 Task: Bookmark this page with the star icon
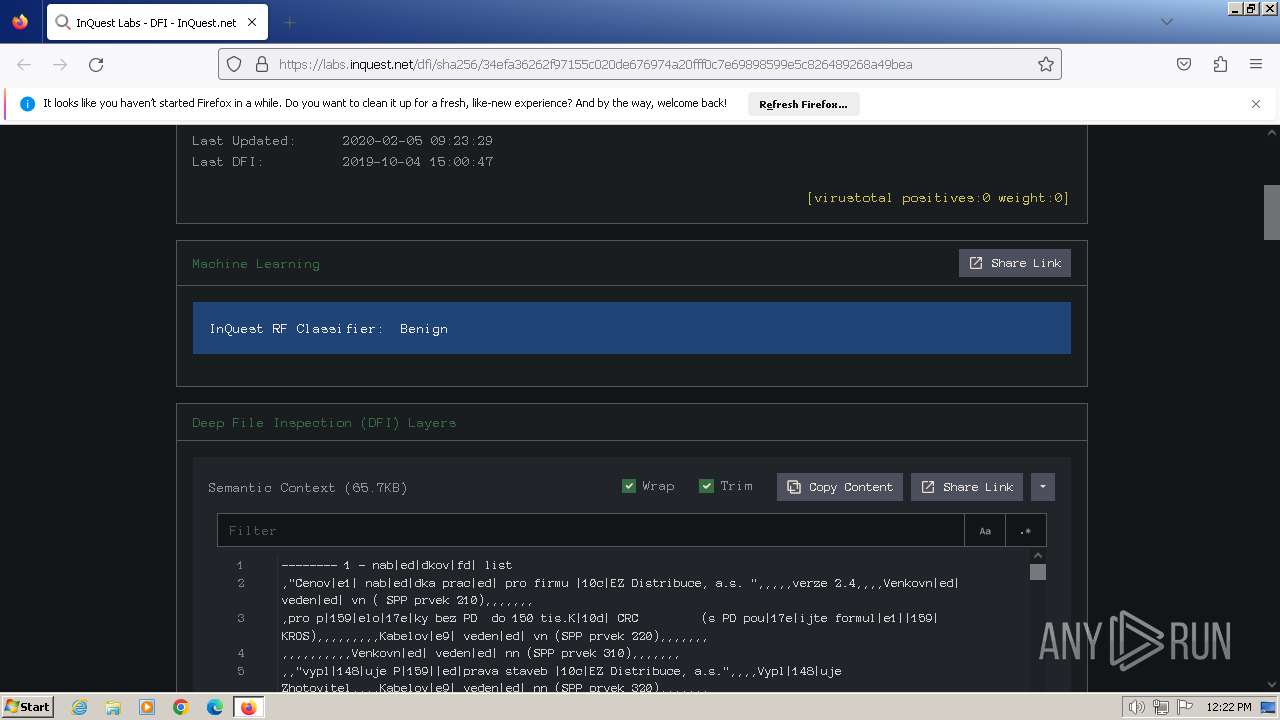[x=1046, y=64]
